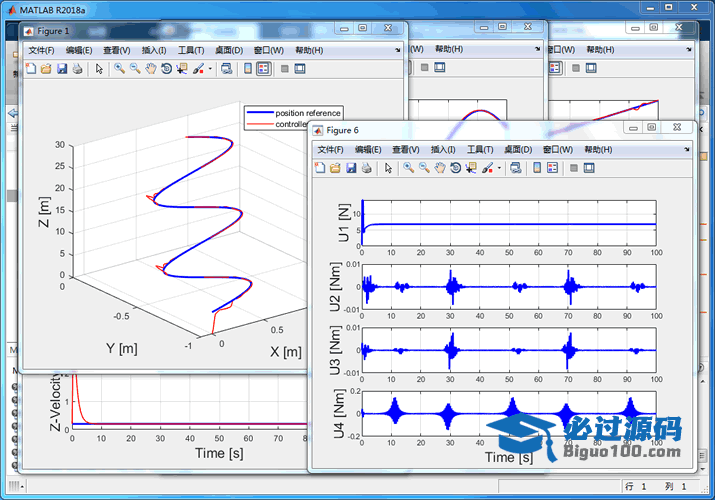
Task: Enable Edit Plot arrow in Figure 1
Action: click(x=99, y=69)
